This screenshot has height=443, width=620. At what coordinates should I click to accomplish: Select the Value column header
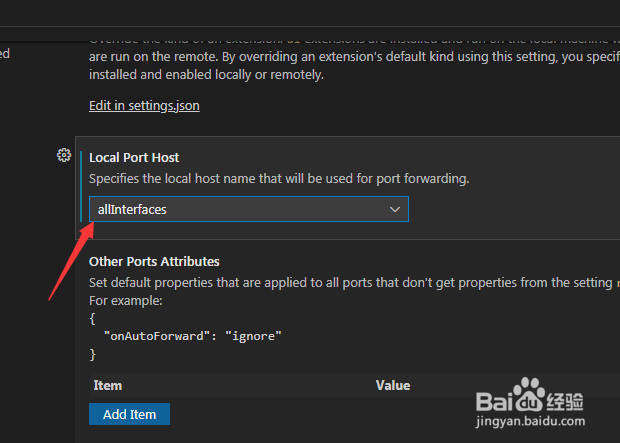point(393,385)
